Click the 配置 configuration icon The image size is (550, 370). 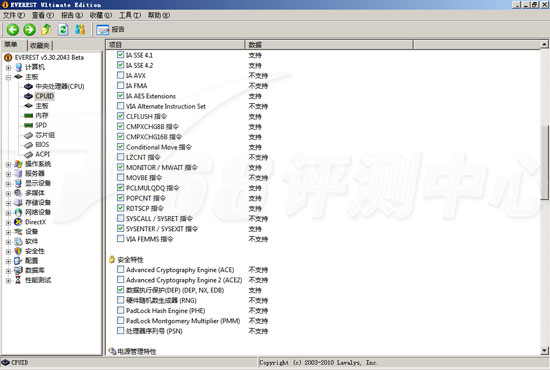18,261
